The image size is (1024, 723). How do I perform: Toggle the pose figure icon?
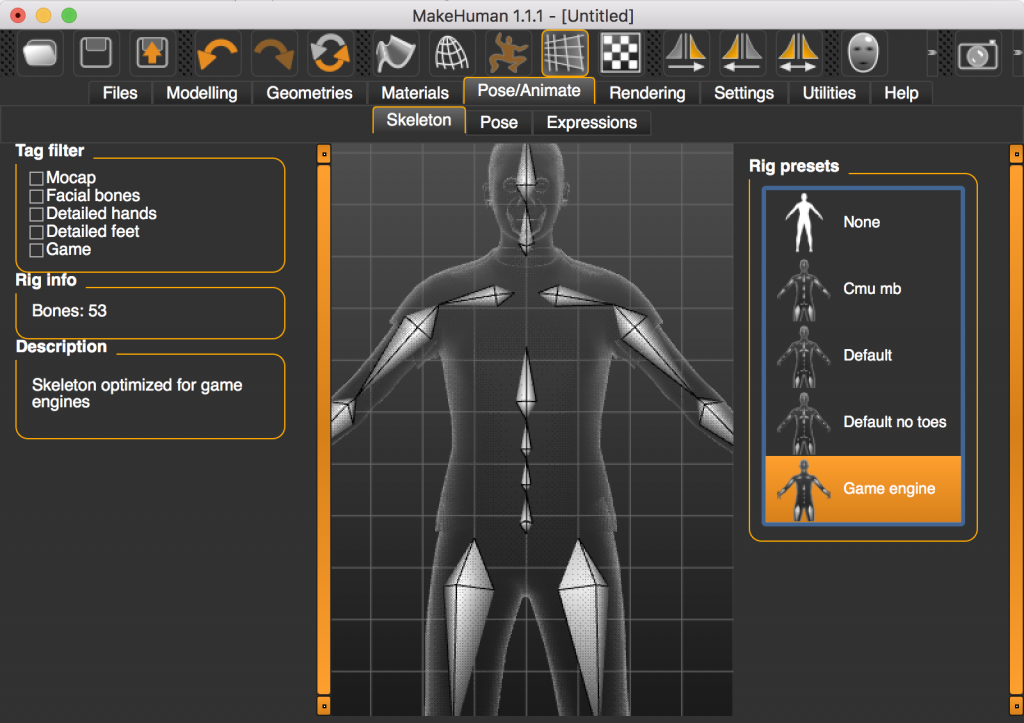click(509, 53)
